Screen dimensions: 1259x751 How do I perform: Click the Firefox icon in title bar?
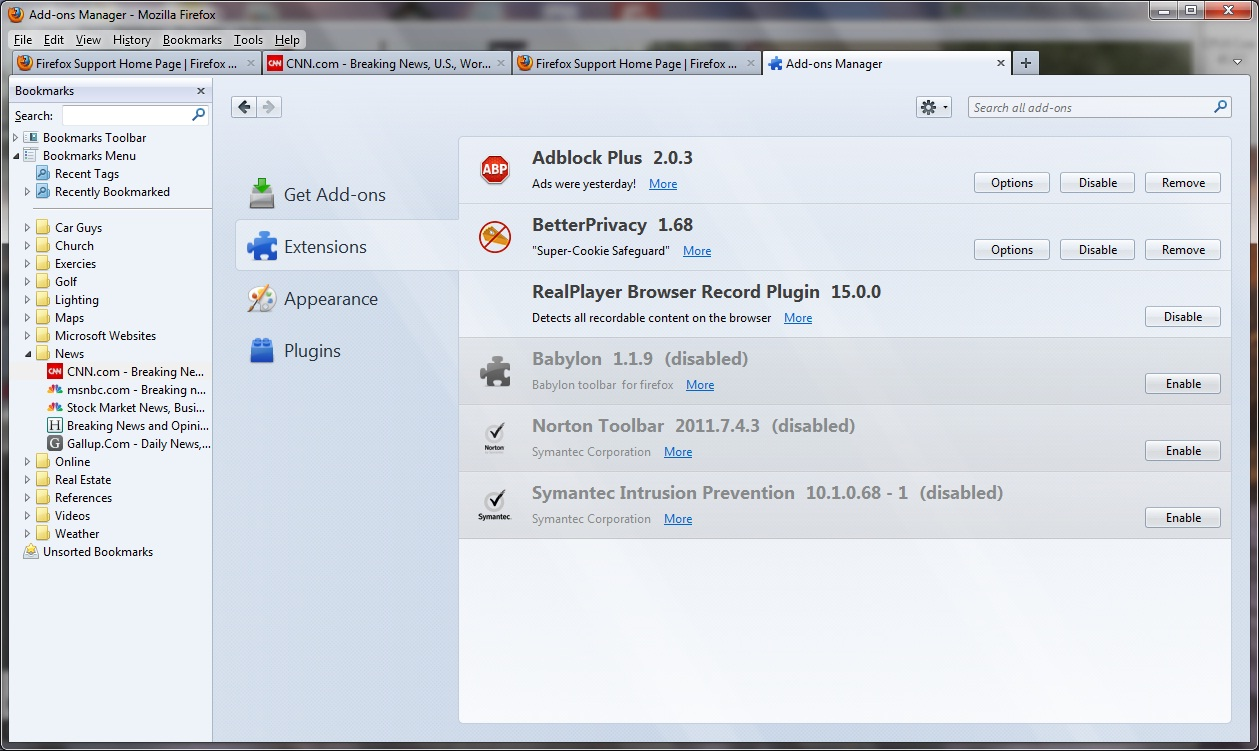[x=16, y=14]
